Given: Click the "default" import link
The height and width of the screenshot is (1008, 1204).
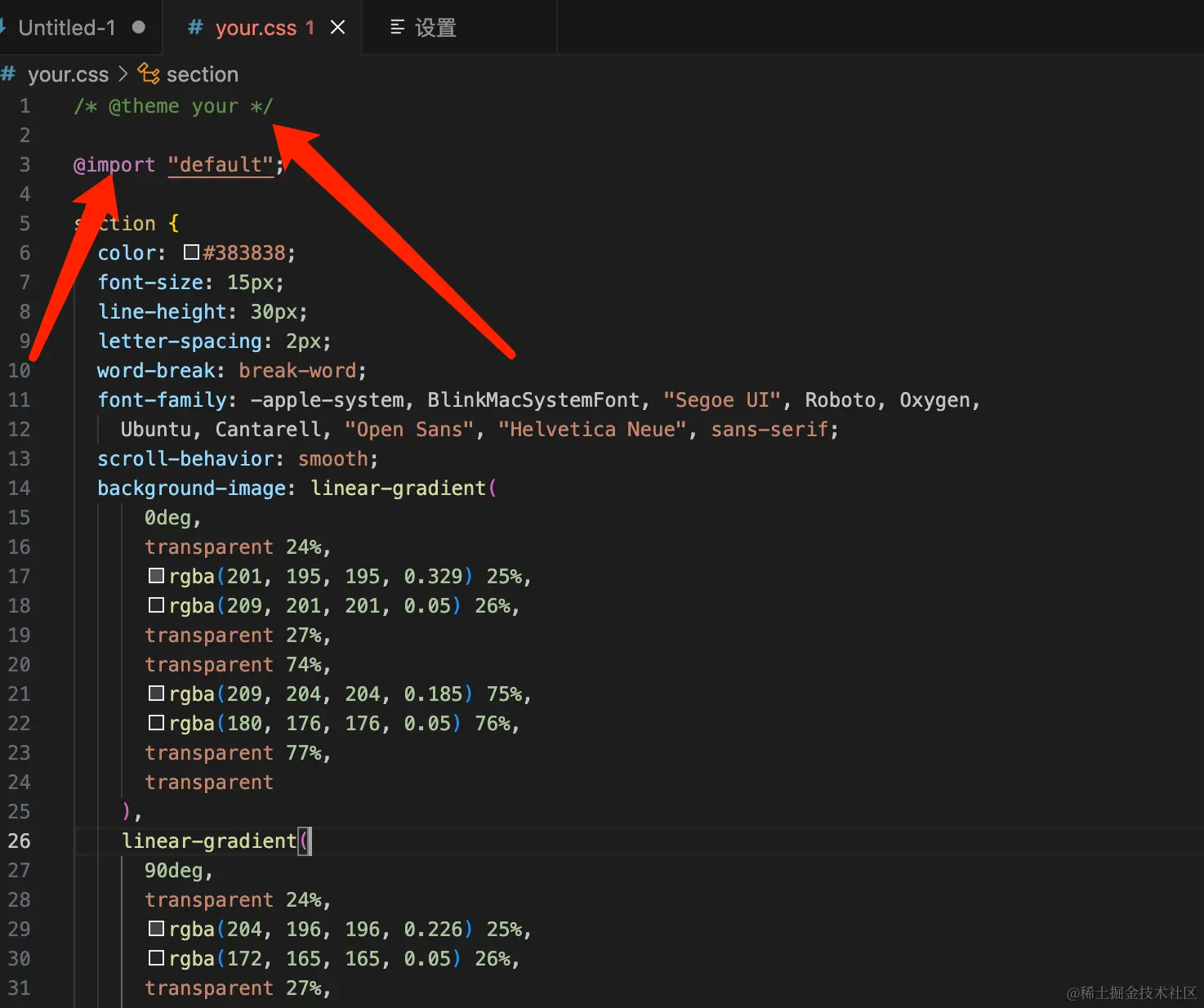Looking at the screenshot, I should [221, 165].
